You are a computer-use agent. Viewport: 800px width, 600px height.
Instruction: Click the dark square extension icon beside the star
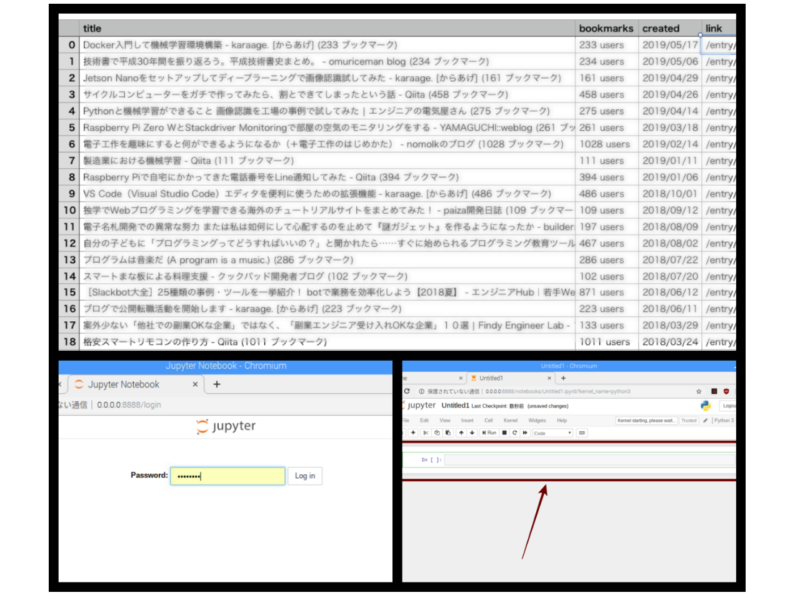click(714, 391)
